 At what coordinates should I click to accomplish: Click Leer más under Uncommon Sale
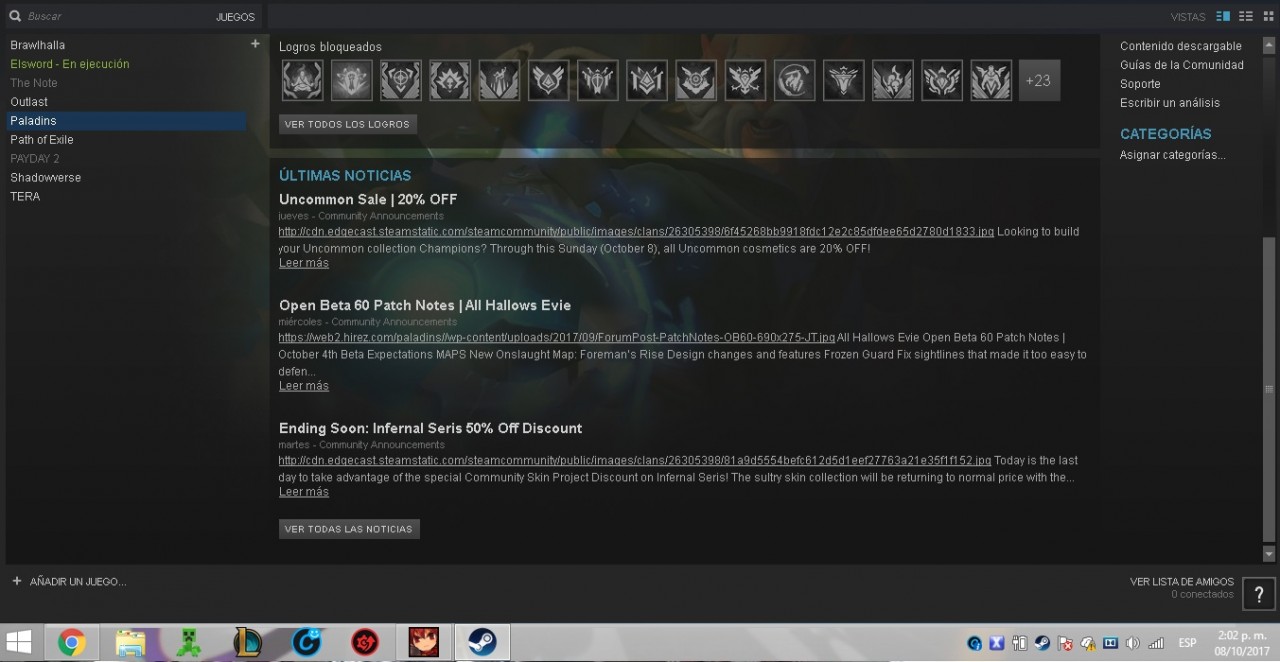click(x=304, y=263)
